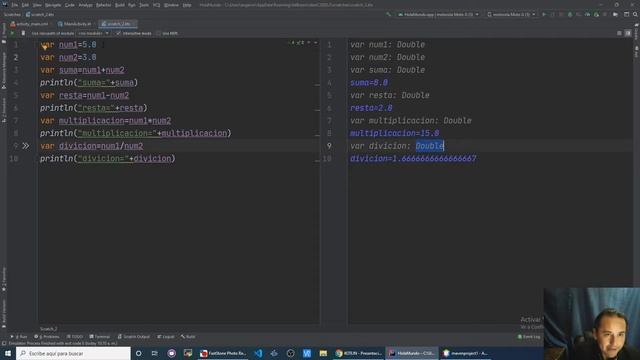This screenshot has height=360, width=640.
Task: Open the Navigate menu
Action: pos(53,5)
